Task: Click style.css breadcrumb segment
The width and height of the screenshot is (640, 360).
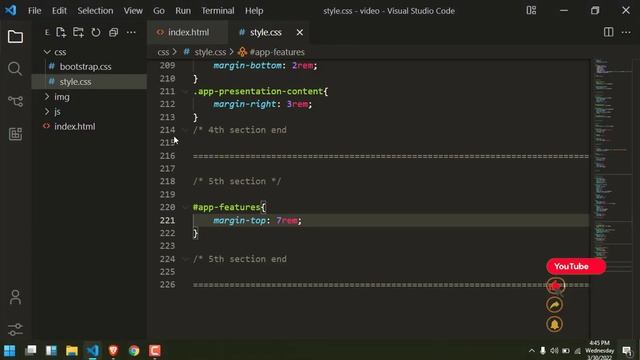Action: (210, 52)
